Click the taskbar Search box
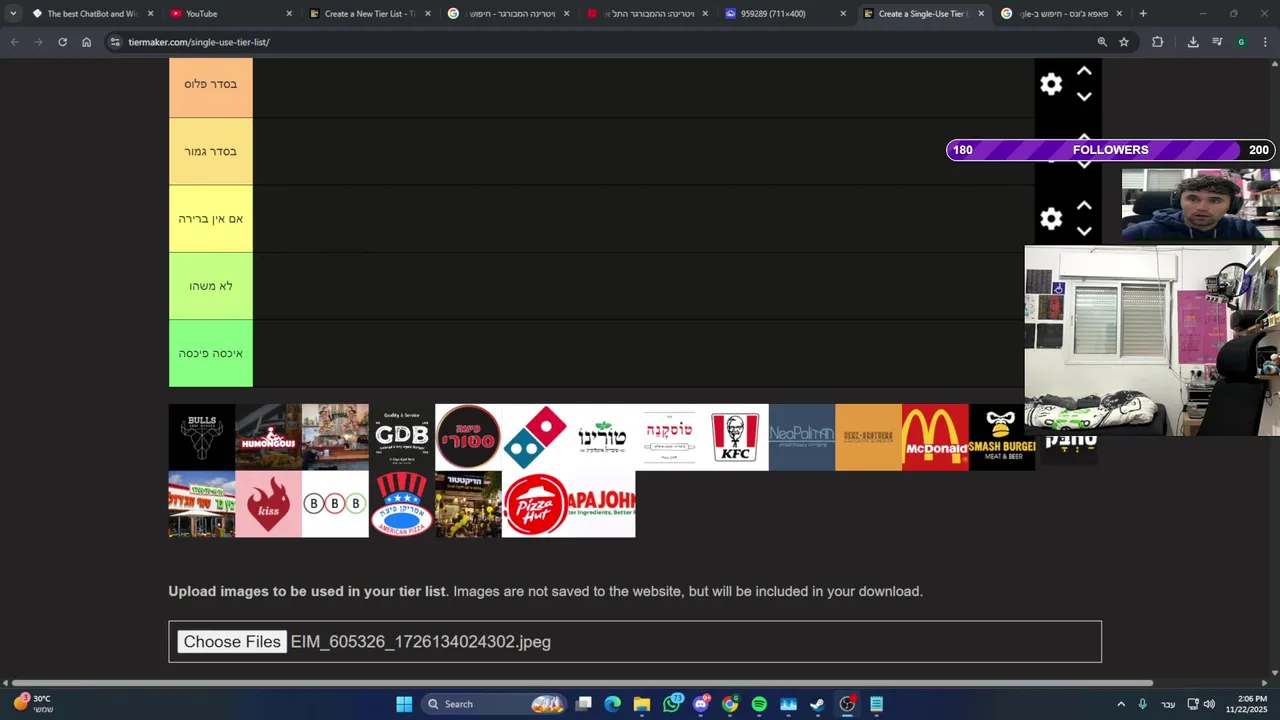The height and width of the screenshot is (720, 1280). [494, 704]
